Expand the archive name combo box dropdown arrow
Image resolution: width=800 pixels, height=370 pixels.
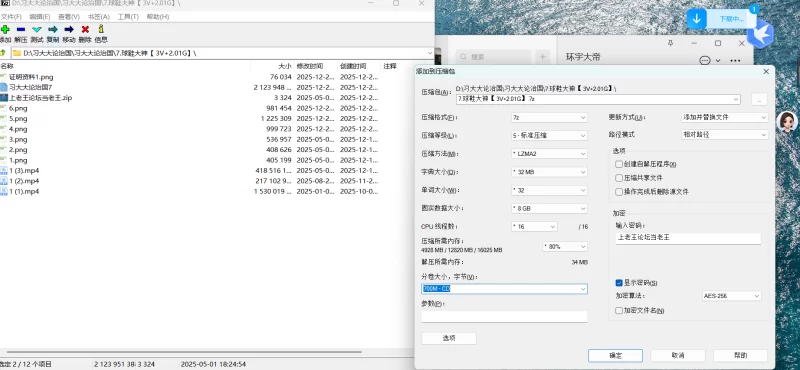[736, 99]
